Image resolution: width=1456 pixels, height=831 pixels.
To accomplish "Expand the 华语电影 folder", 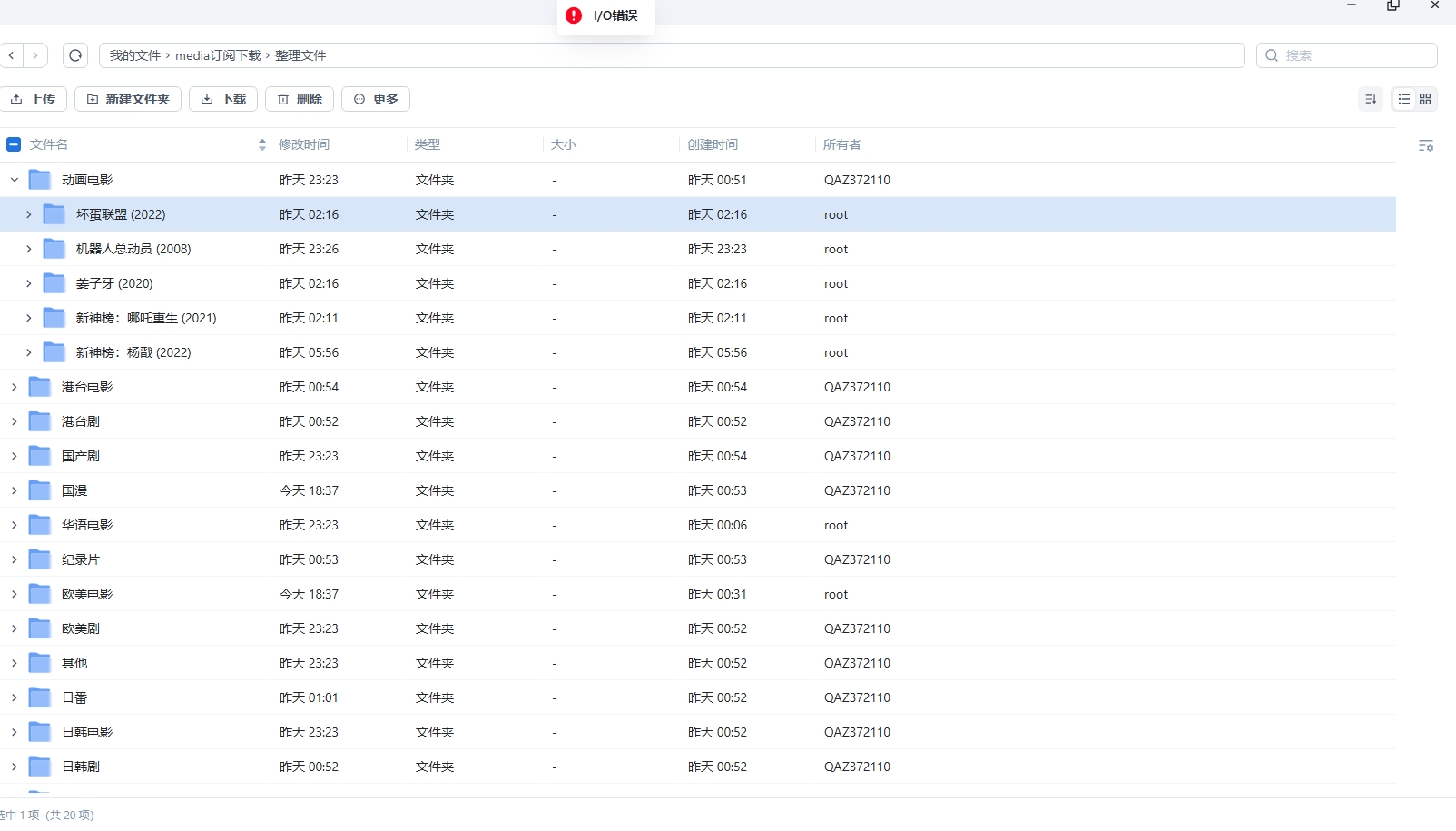I will tap(15, 525).
